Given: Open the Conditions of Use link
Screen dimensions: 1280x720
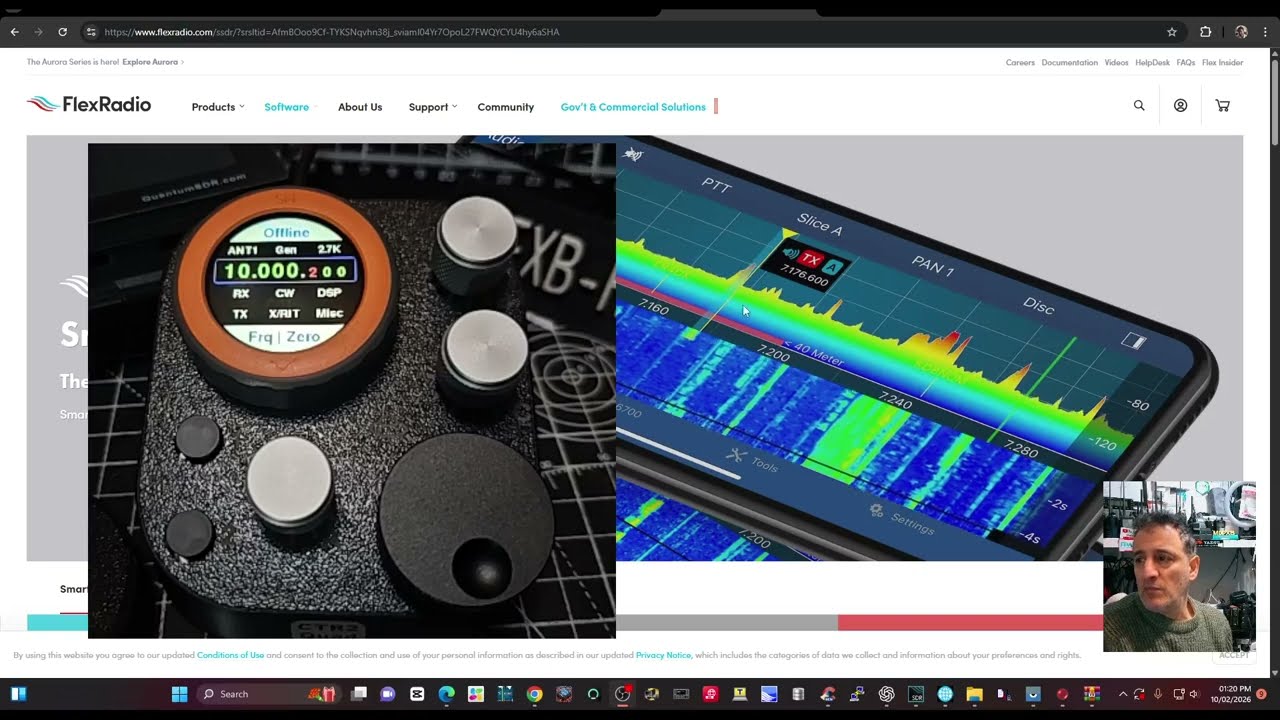Looking at the screenshot, I should pos(230,655).
